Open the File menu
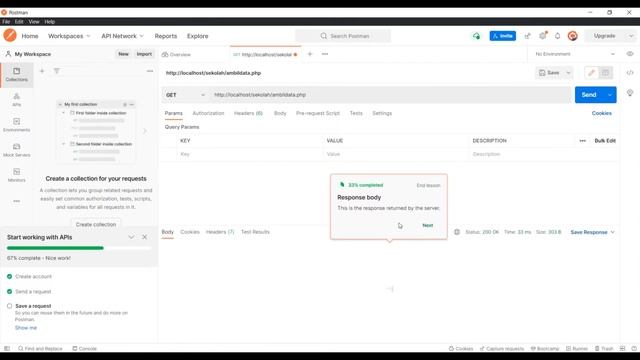640x360 pixels. click(6, 22)
